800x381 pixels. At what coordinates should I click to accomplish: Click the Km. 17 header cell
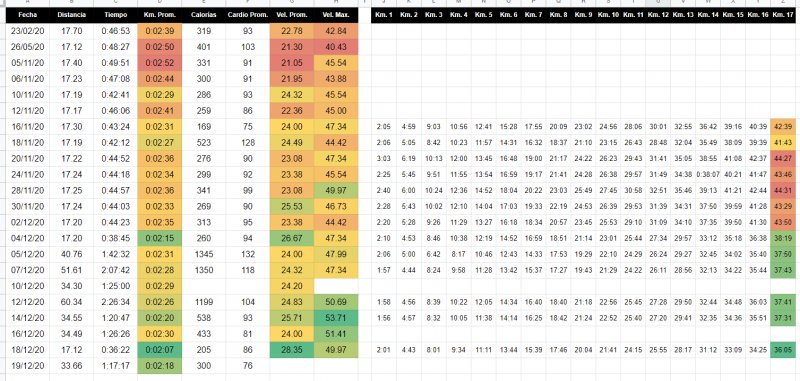[x=785, y=15]
